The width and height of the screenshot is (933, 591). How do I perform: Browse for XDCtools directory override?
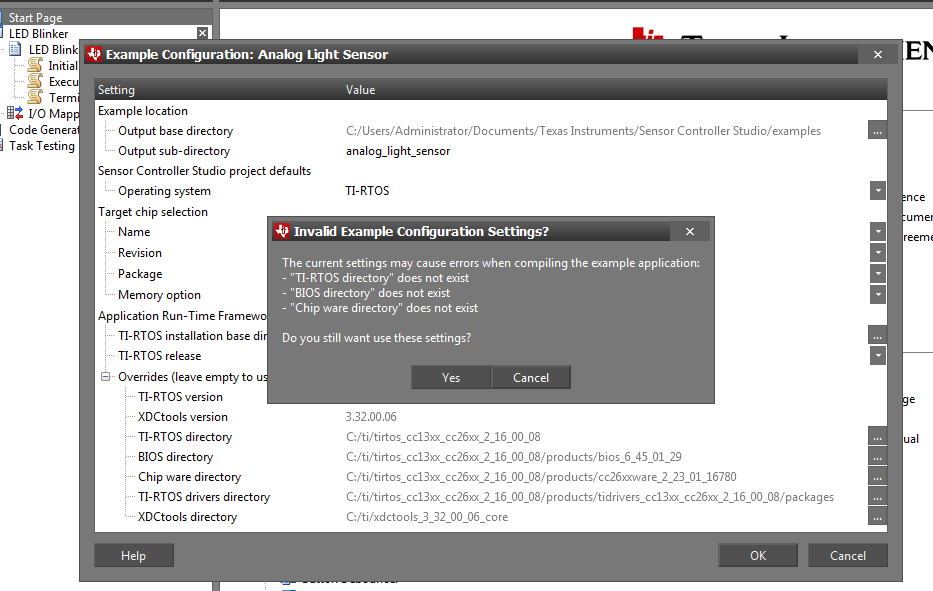[x=877, y=517]
